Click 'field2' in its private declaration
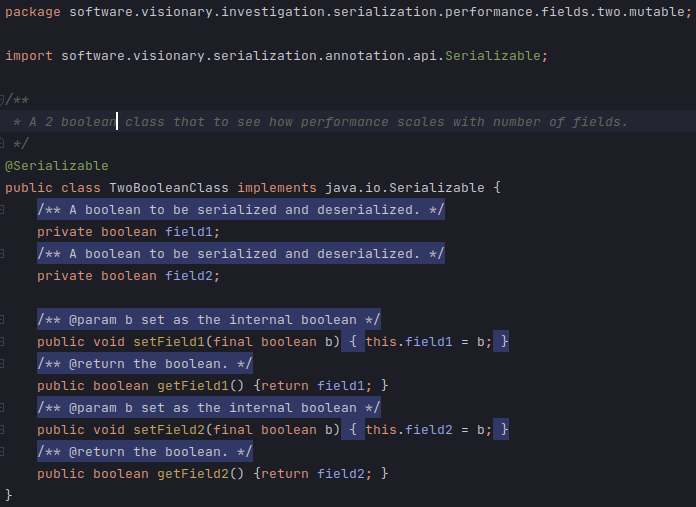This screenshot has width=696, height=507. coord(189,276)
